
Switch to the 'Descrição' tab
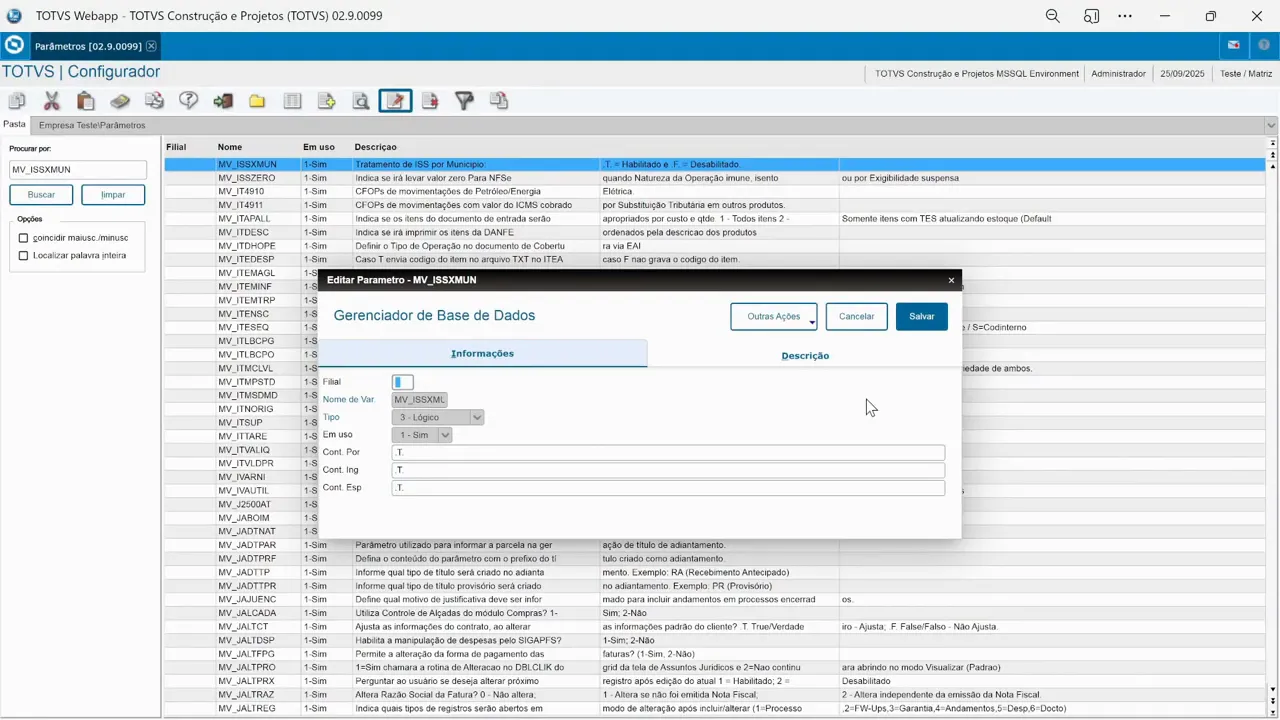tap(804, 355)
